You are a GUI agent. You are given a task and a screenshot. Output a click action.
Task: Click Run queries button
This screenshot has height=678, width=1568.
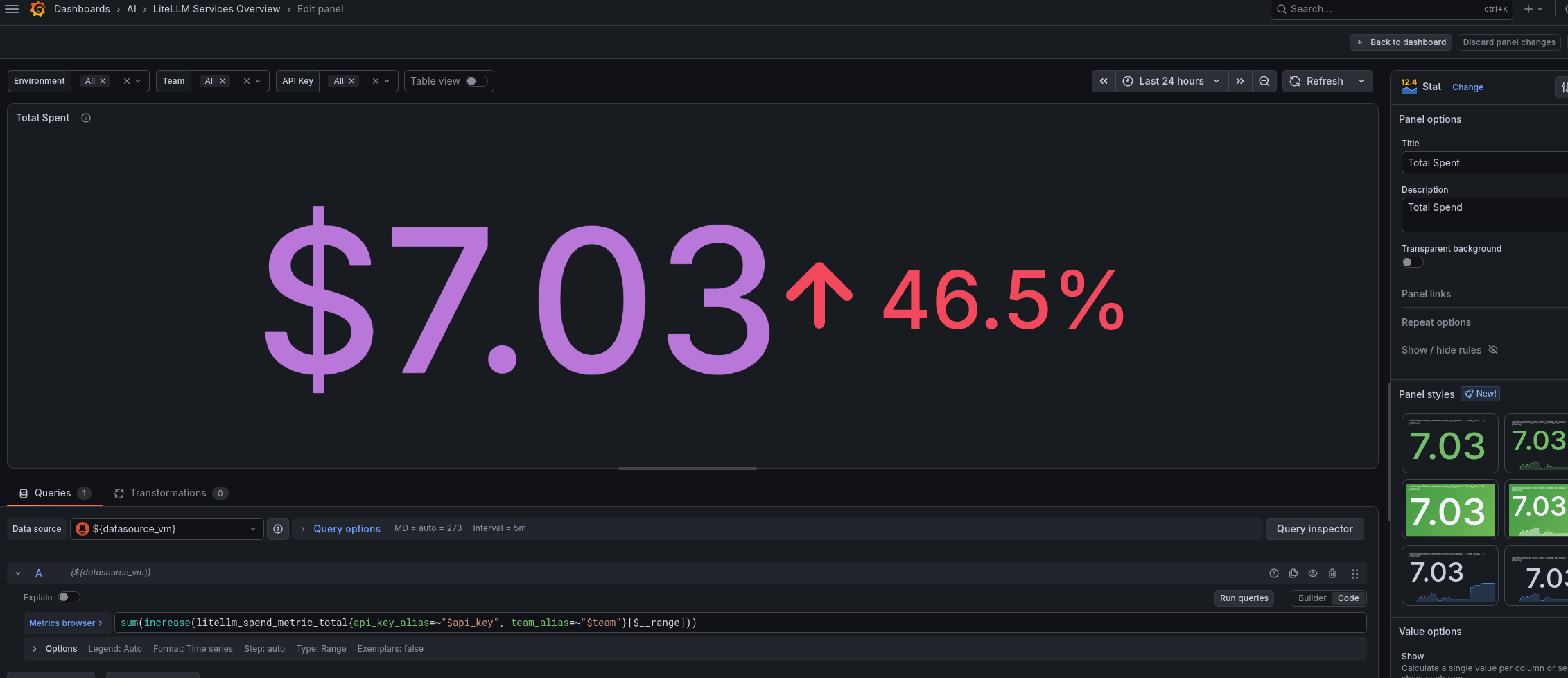click(1244, 598)
